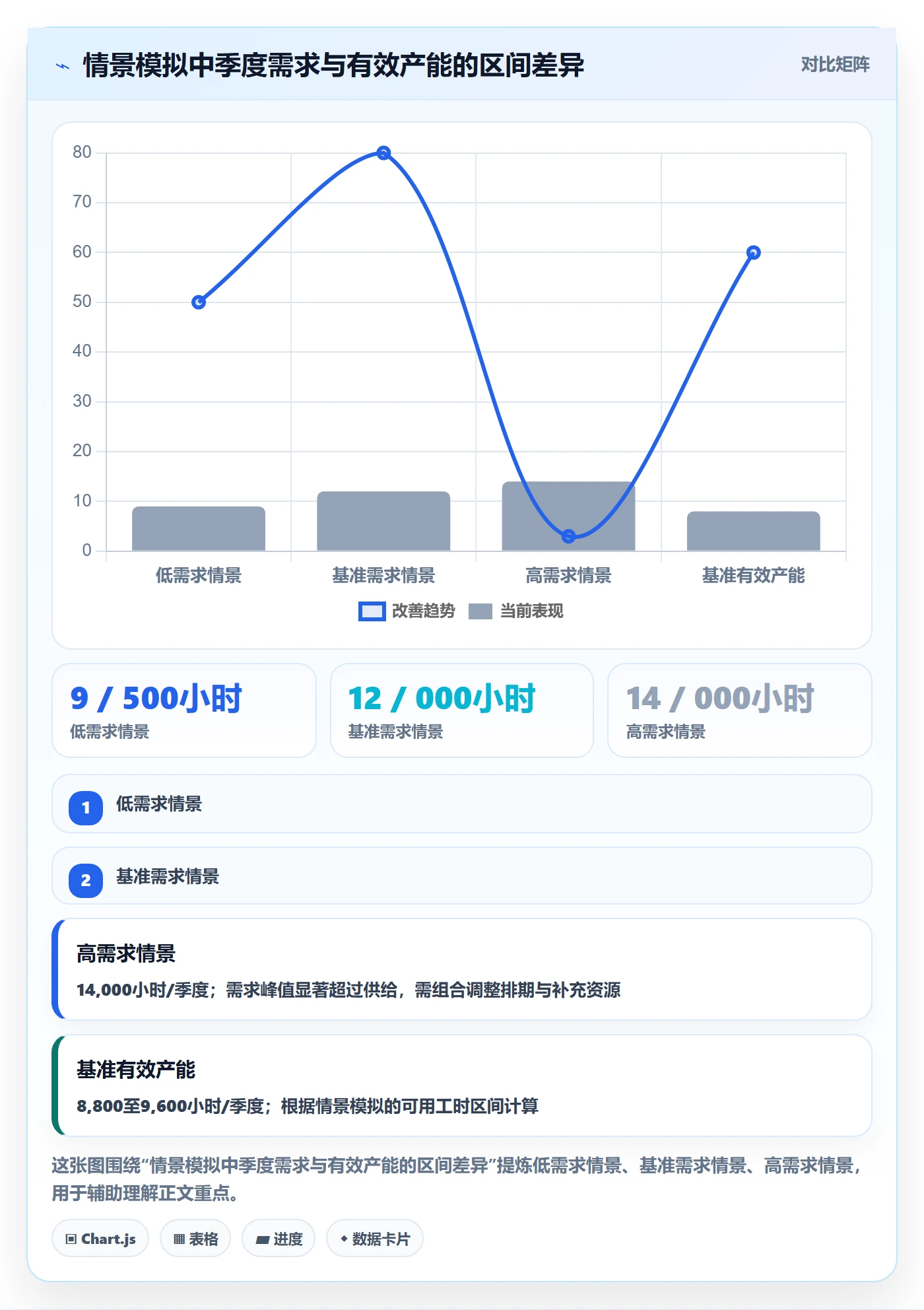Click the Chart.js tag square icon
This screenshot has width=924, height=1310.
tap(71, 1239)
